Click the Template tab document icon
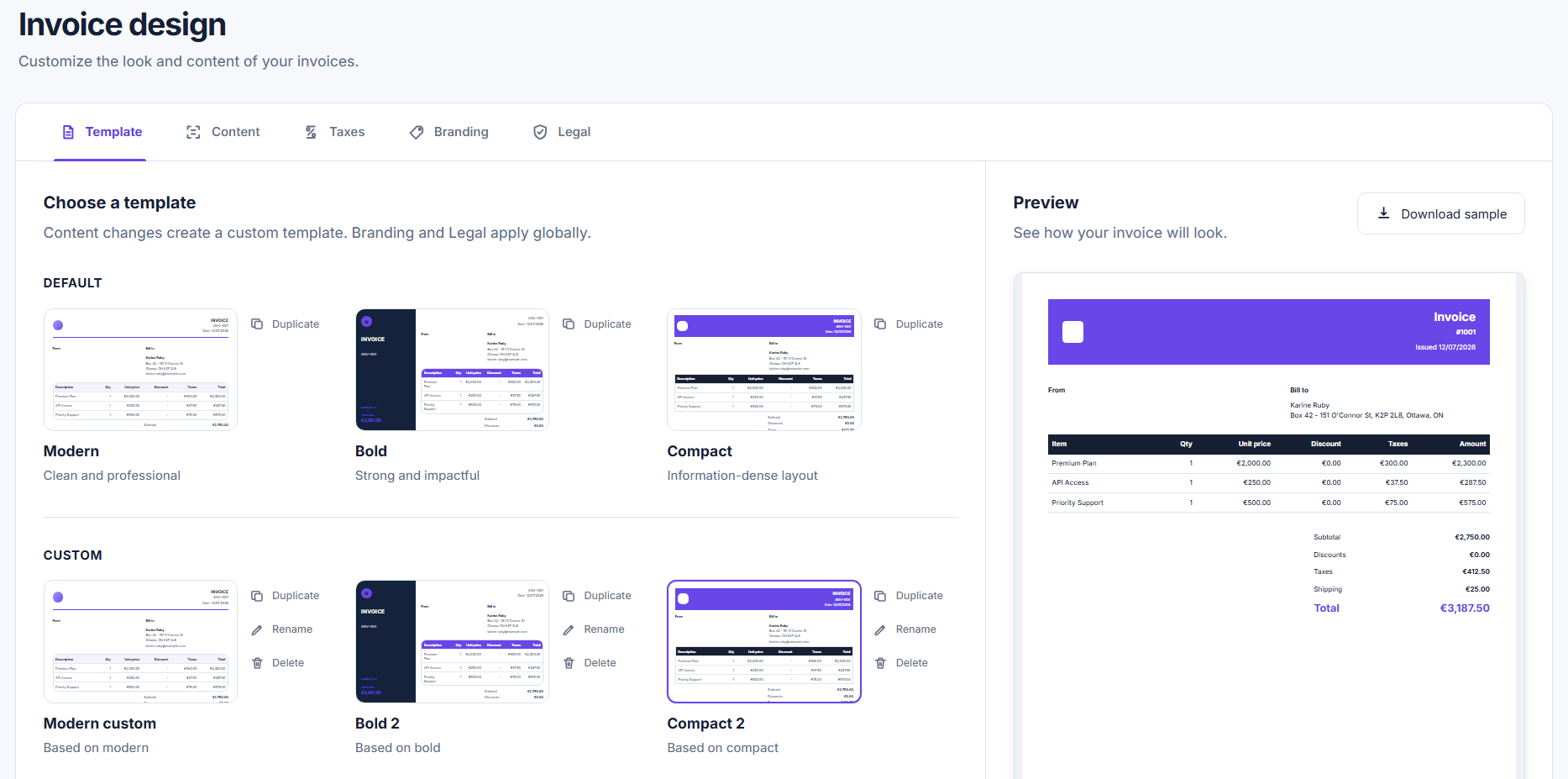 point(69,132)
